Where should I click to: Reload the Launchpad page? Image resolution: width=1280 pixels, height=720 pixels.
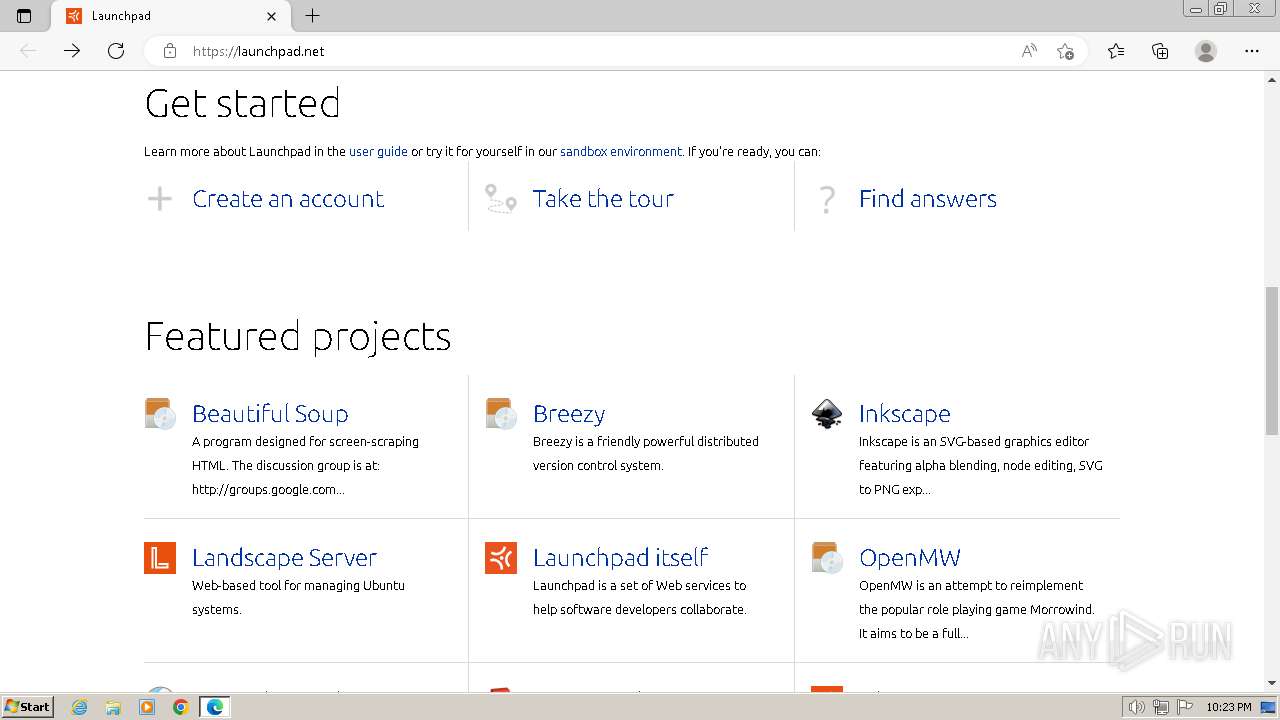click(x=116, y=51)
